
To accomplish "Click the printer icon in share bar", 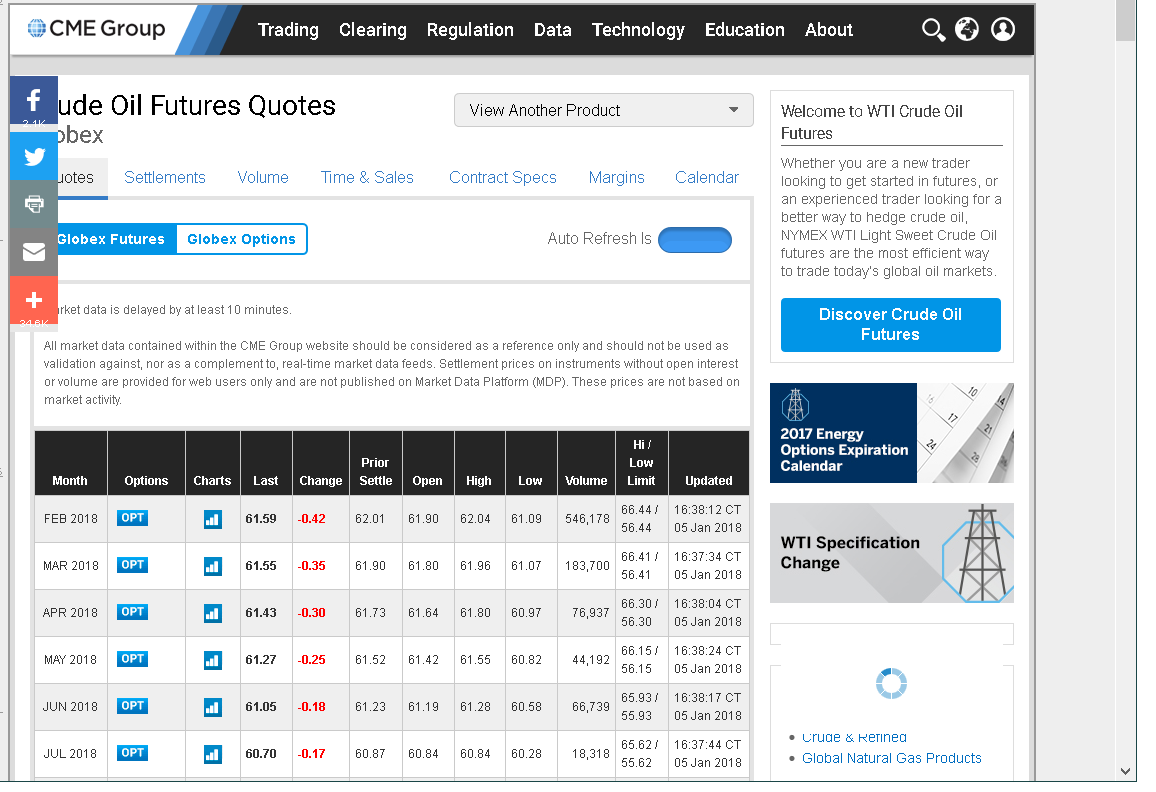I will click(x=34, y=204).
